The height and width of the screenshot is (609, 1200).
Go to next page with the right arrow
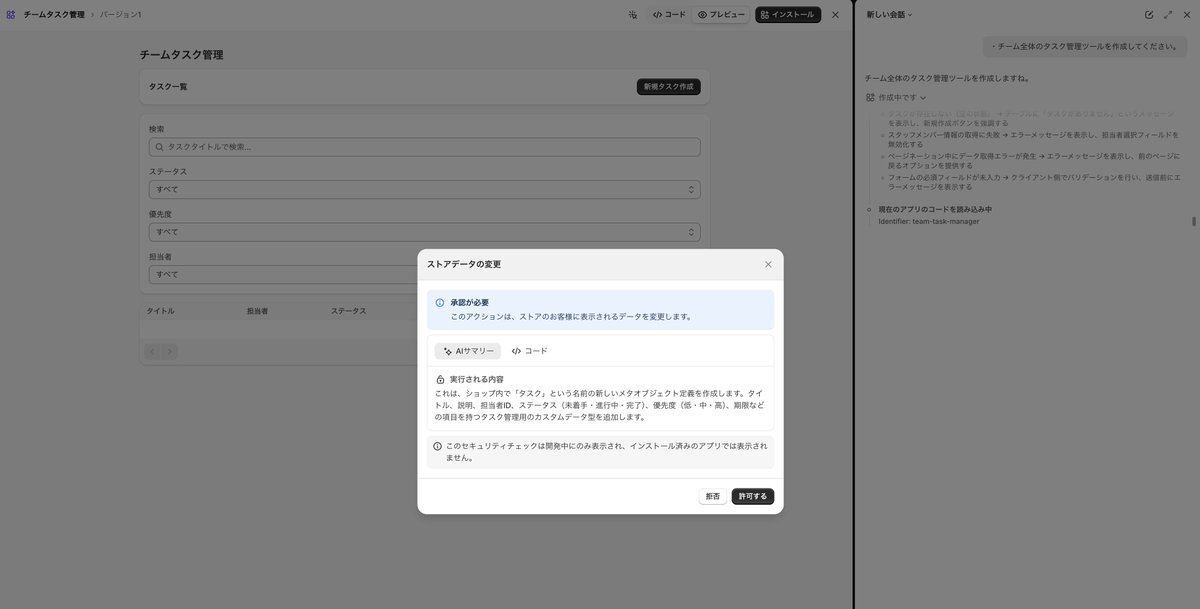coord(170,352)
